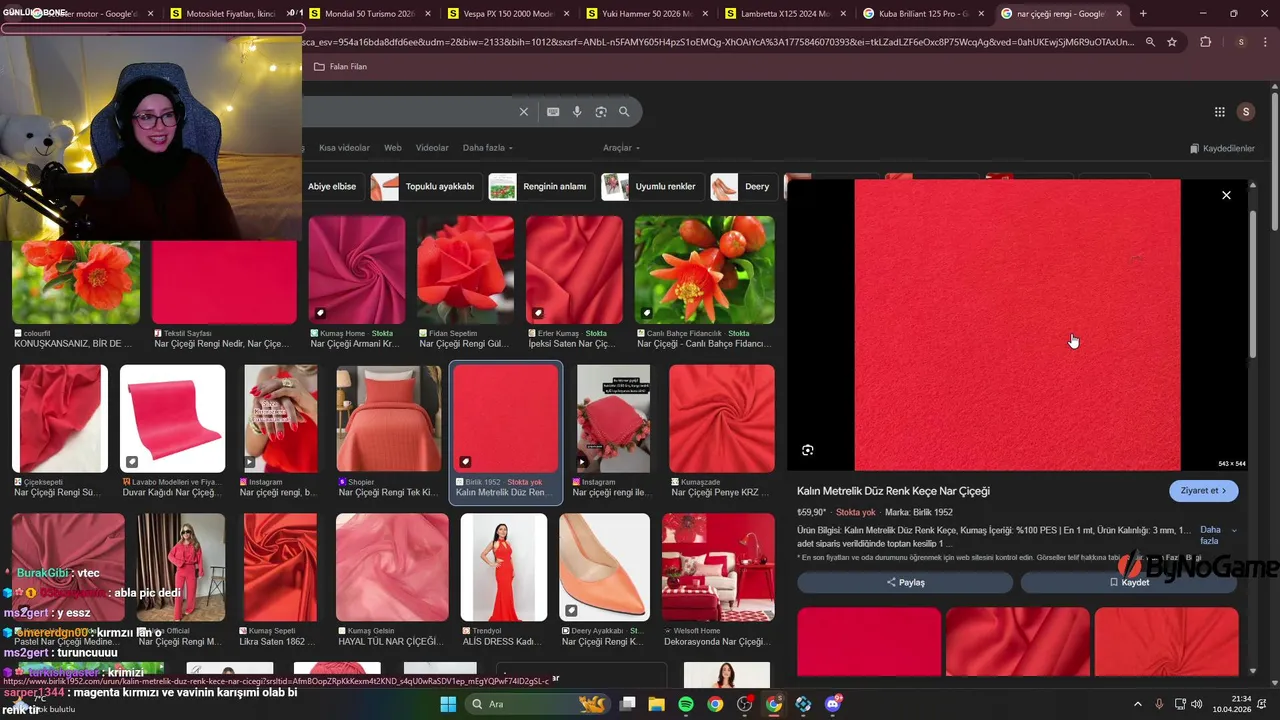This screenshot has width=1280, height=720.
Task: Open the Falan Filan bookmarks folder
Action: tap(341, 66)
